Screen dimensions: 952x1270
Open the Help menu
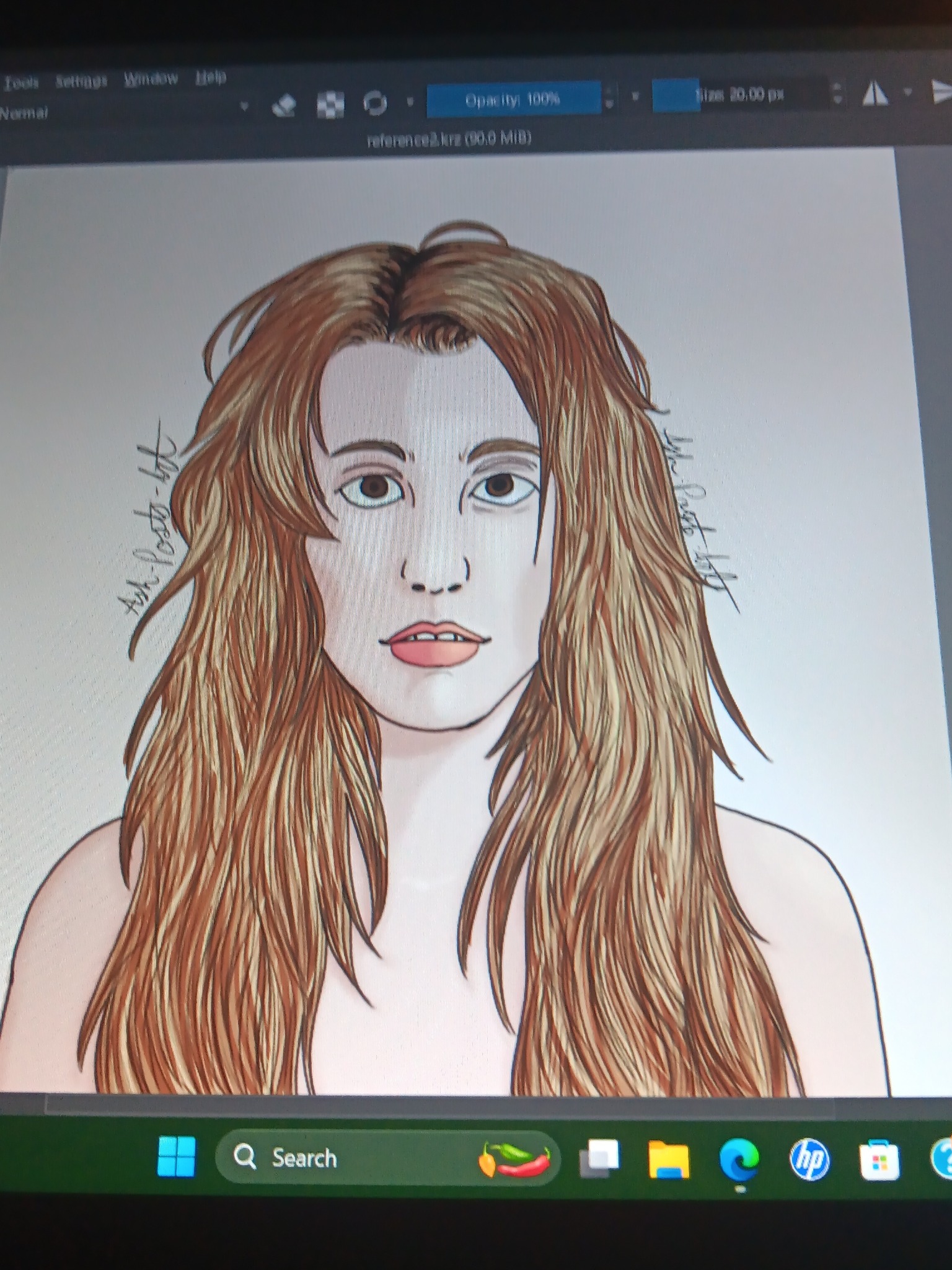click(211, 77)
